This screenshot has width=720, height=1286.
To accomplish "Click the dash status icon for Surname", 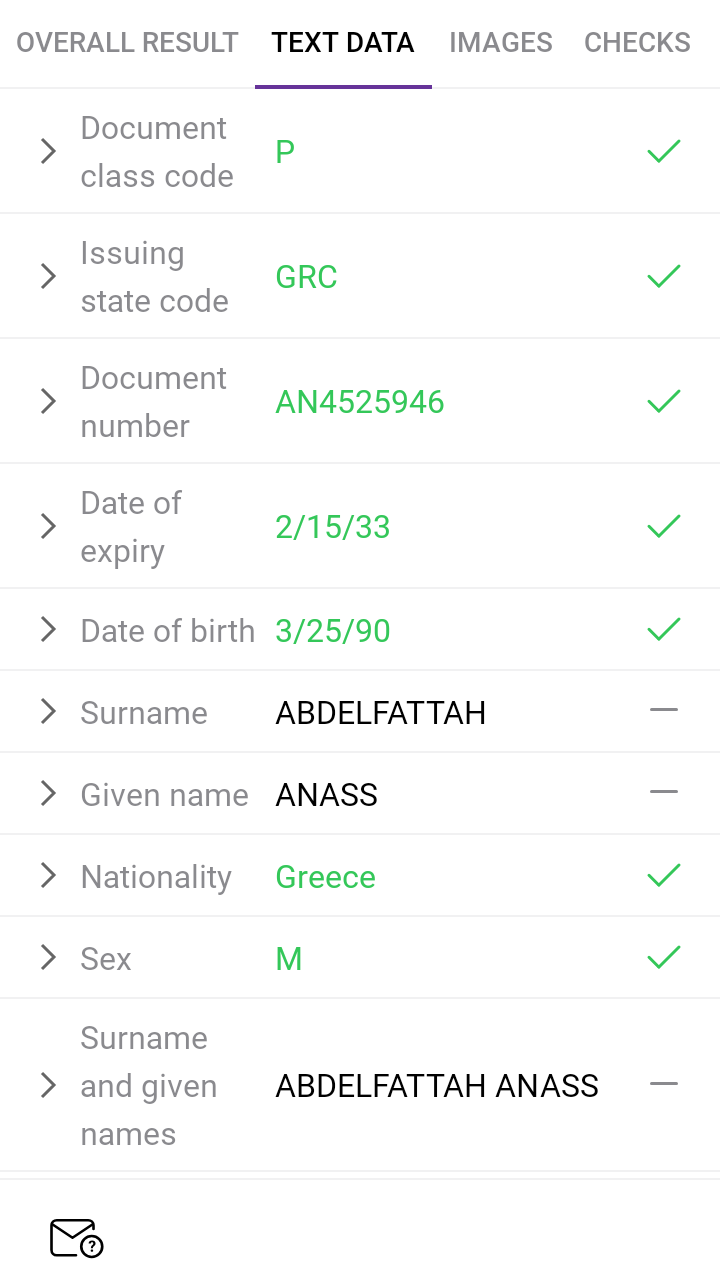I will [x=663, y=711].
